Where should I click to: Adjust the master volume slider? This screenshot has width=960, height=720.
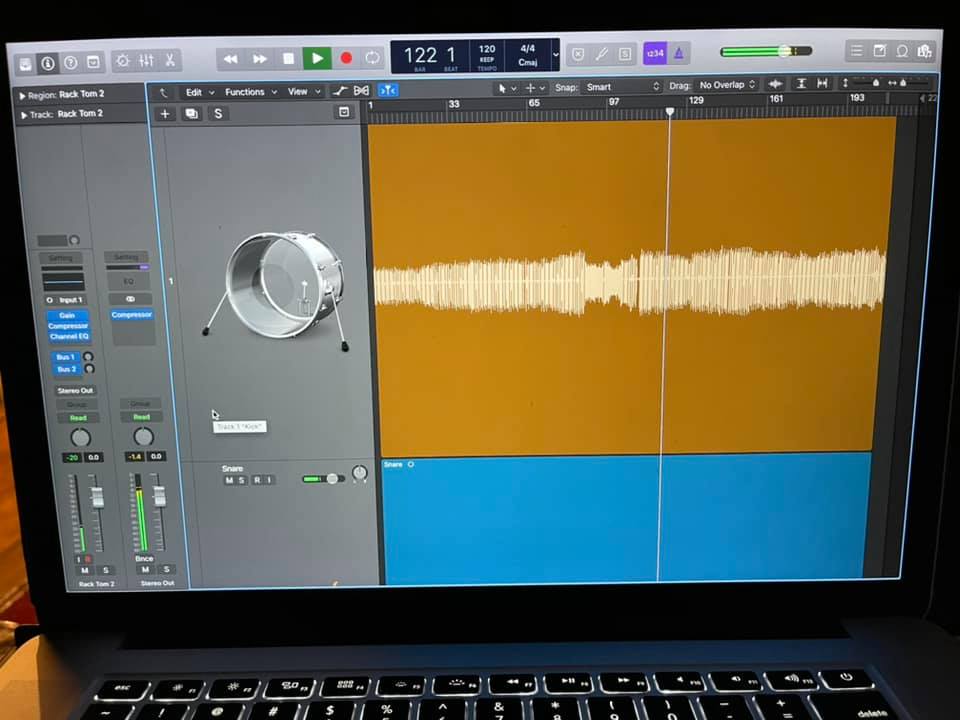[765, 51]
